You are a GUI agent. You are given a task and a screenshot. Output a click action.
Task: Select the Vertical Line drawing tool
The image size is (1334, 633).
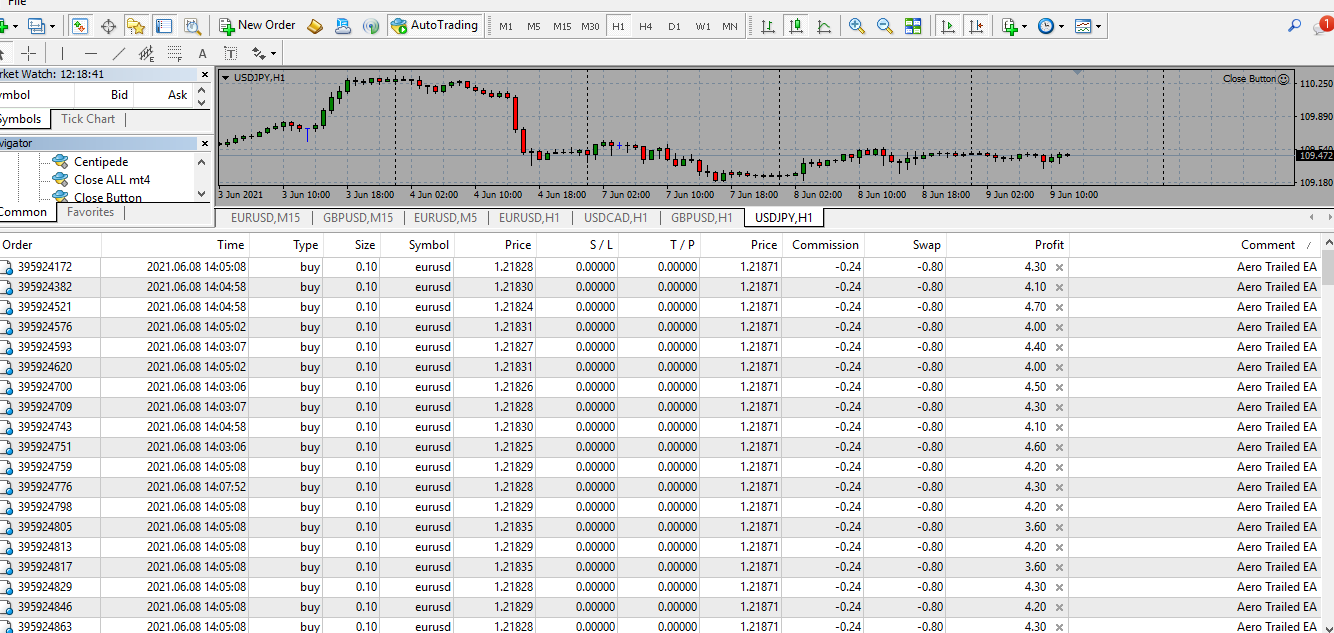(62, 53)
